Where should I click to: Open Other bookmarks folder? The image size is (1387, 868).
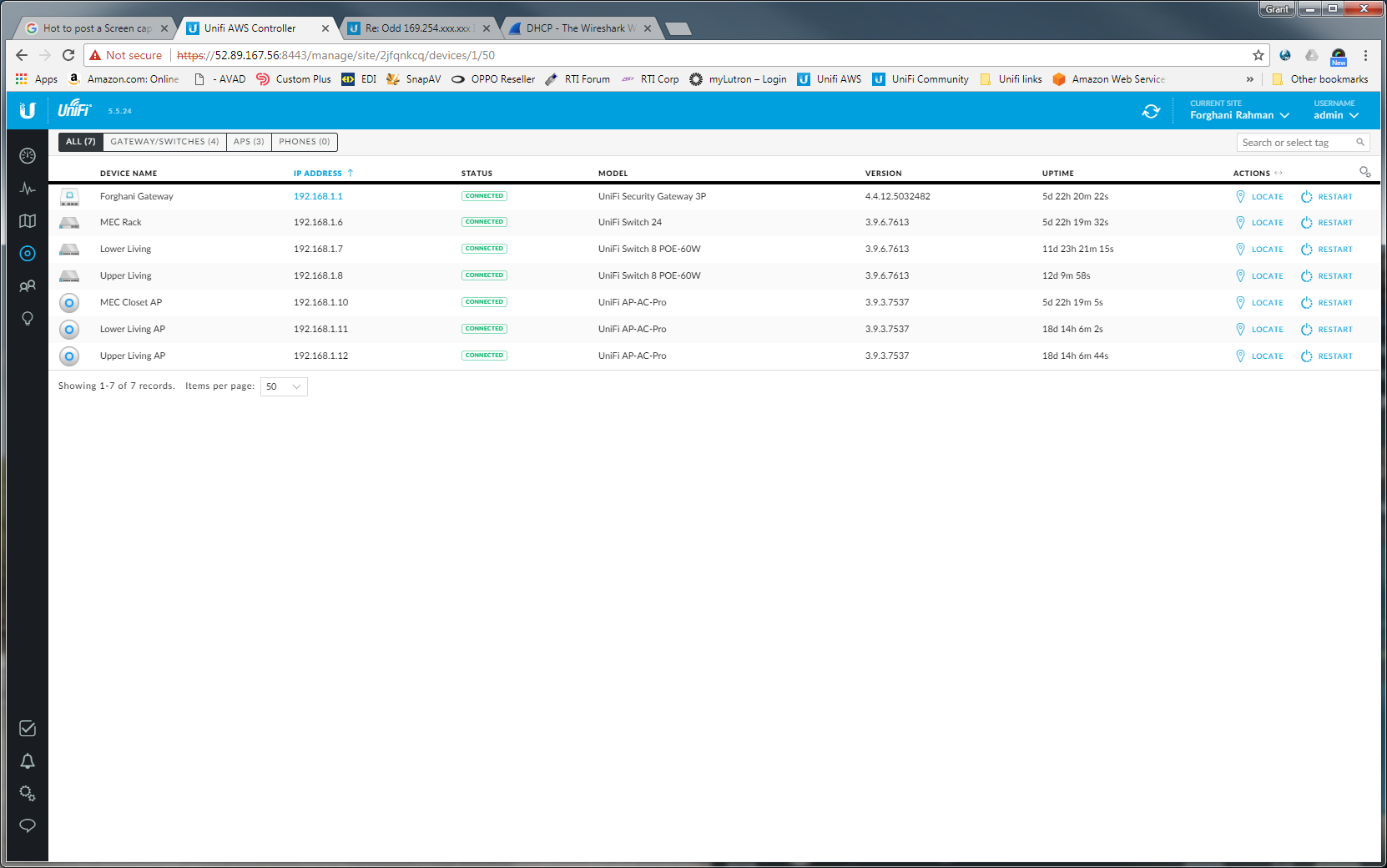click(1319, 79)
